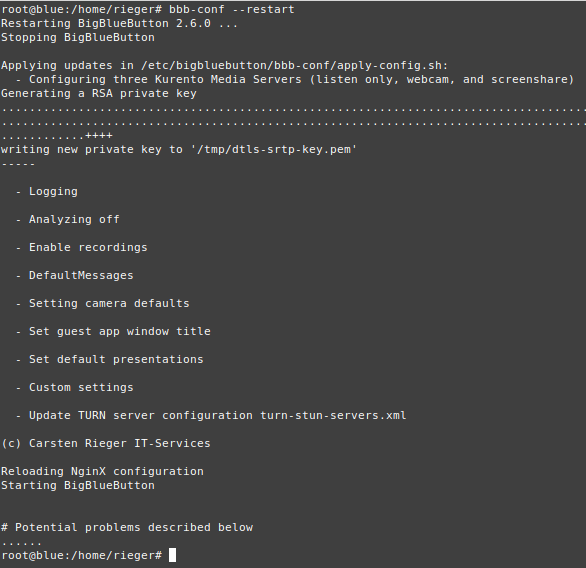Click the 'Setting camera defaults' entry

109,303
